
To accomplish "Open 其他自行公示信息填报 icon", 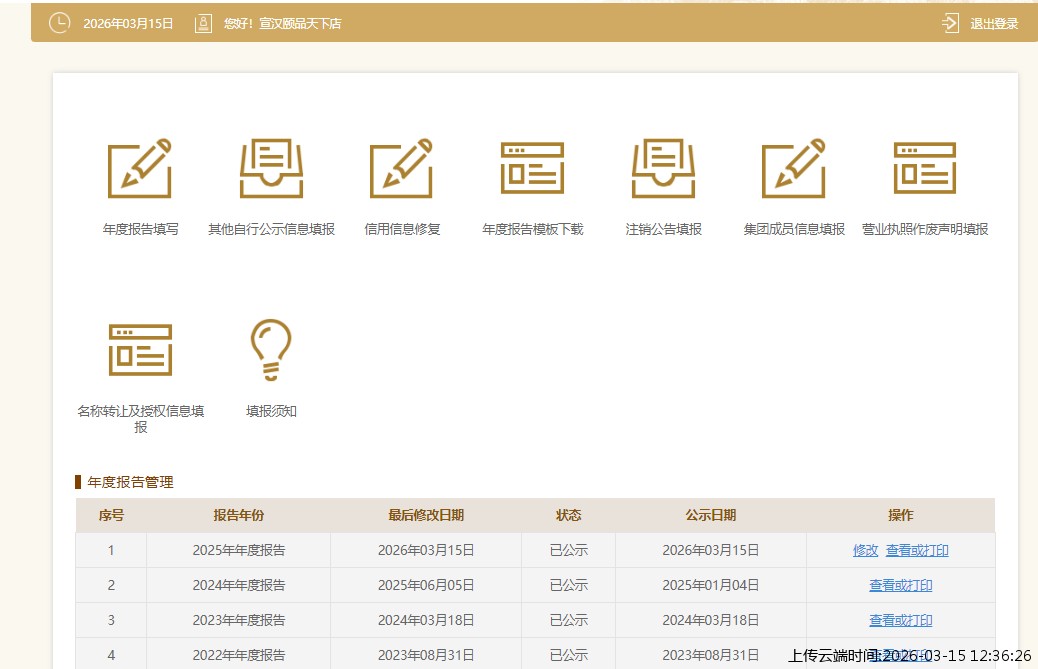I will click(x=270, y=169).
